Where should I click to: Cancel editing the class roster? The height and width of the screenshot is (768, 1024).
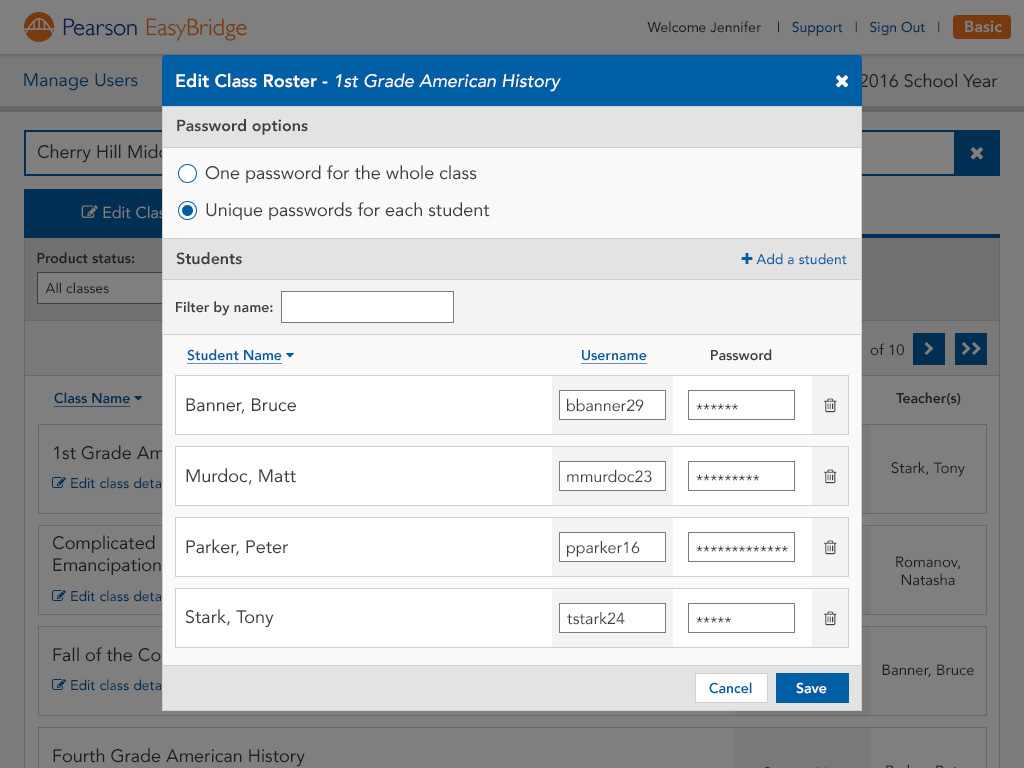[x=730, y=688]
